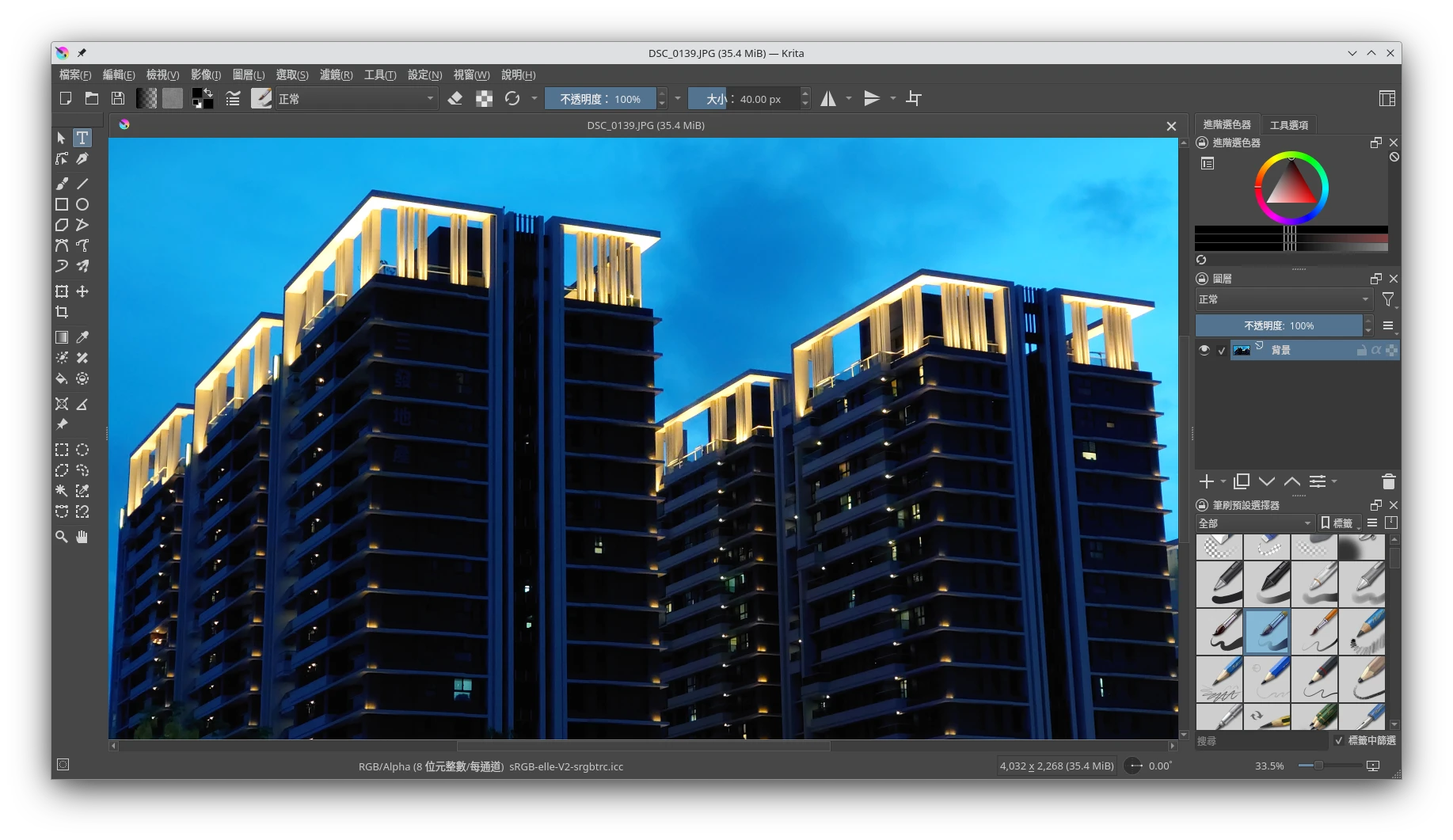The width and height of the screenshot is (1453, 840).
Task: Select the Ellipse shape tool
Action: point(82,204)
